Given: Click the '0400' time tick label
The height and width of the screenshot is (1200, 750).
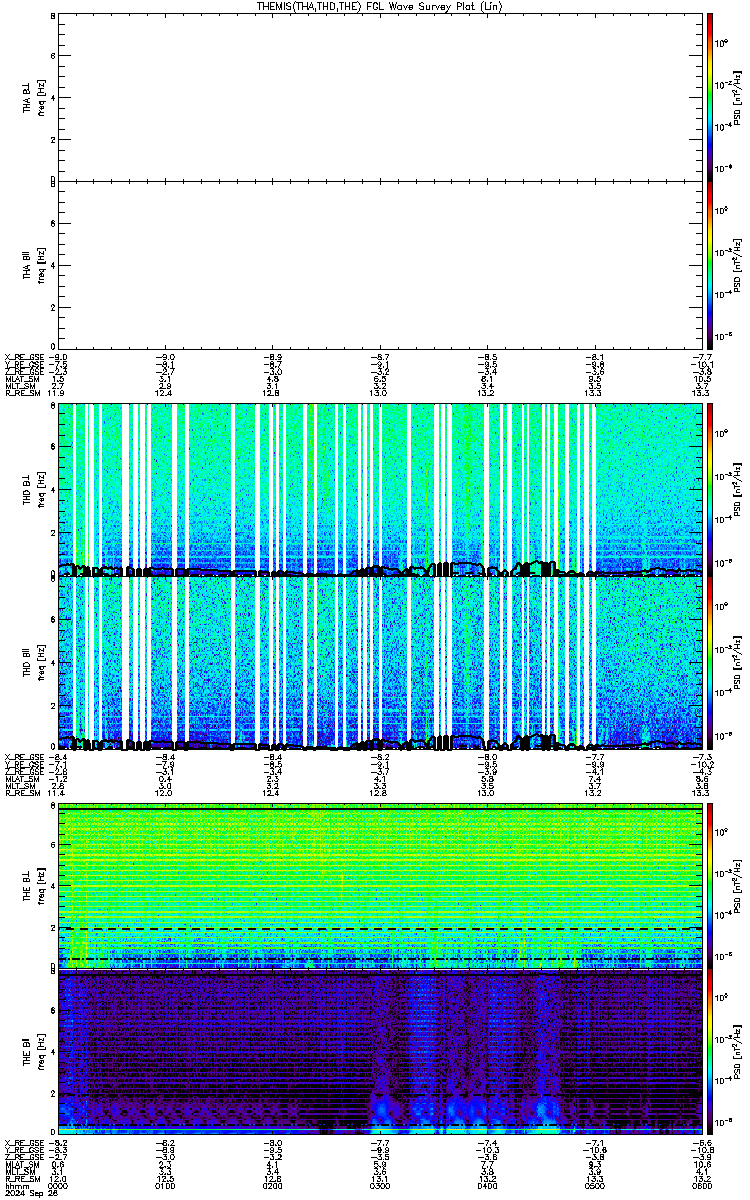Looking at the screenshot, I should pyautogui.click(x=488, y=1187).
